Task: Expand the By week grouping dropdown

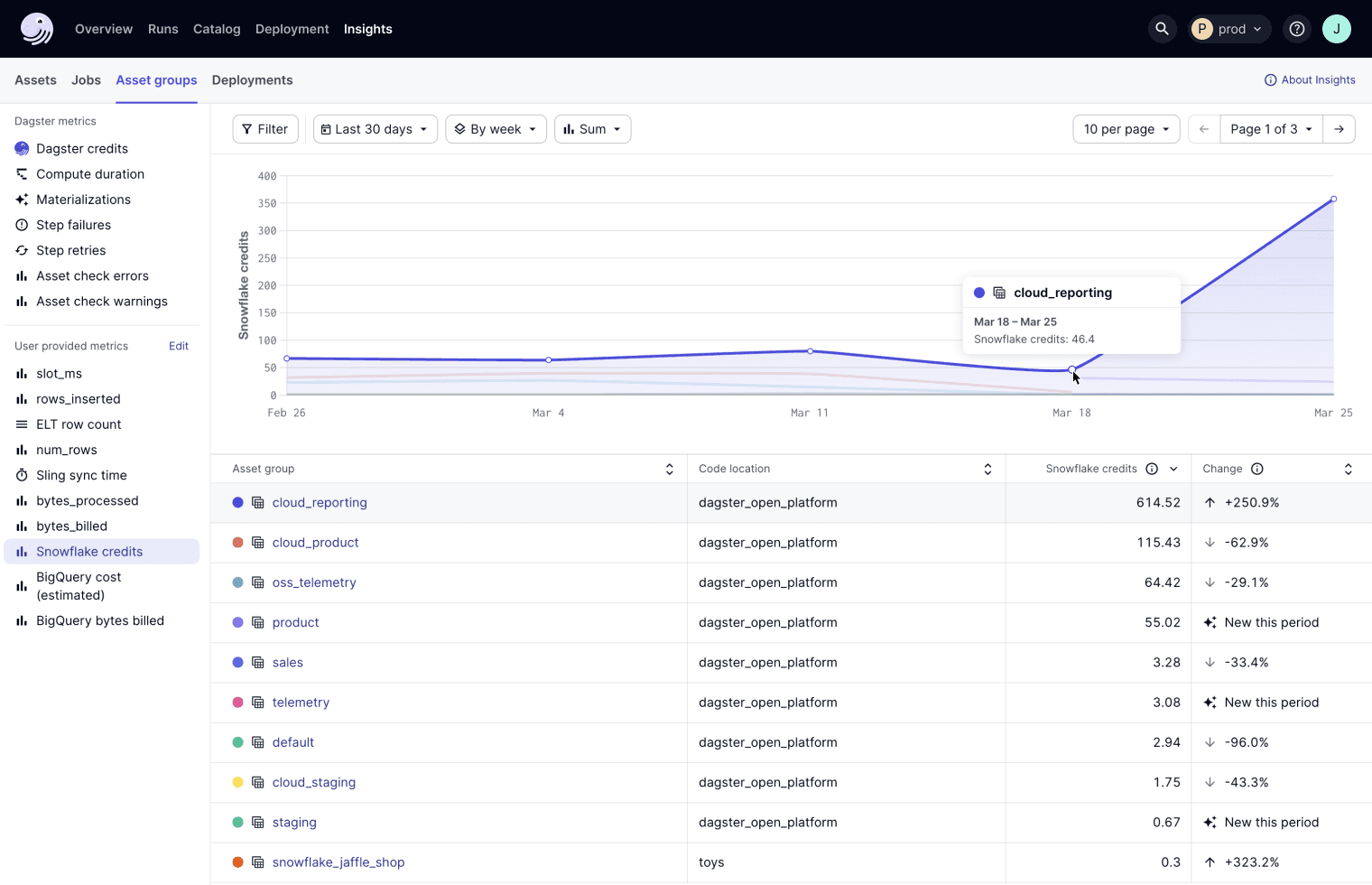Action: tap(496, 129)
